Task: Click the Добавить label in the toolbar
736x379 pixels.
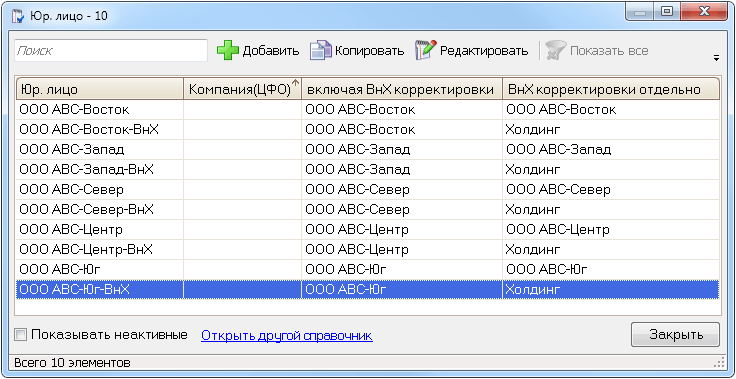Action: pos(271,51)
